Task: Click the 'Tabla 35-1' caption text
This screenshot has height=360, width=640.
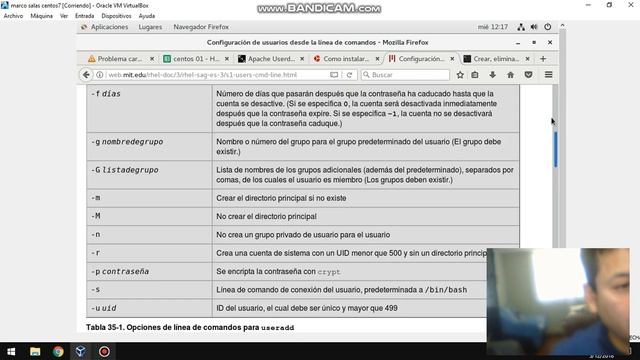Action: [190, 327]
